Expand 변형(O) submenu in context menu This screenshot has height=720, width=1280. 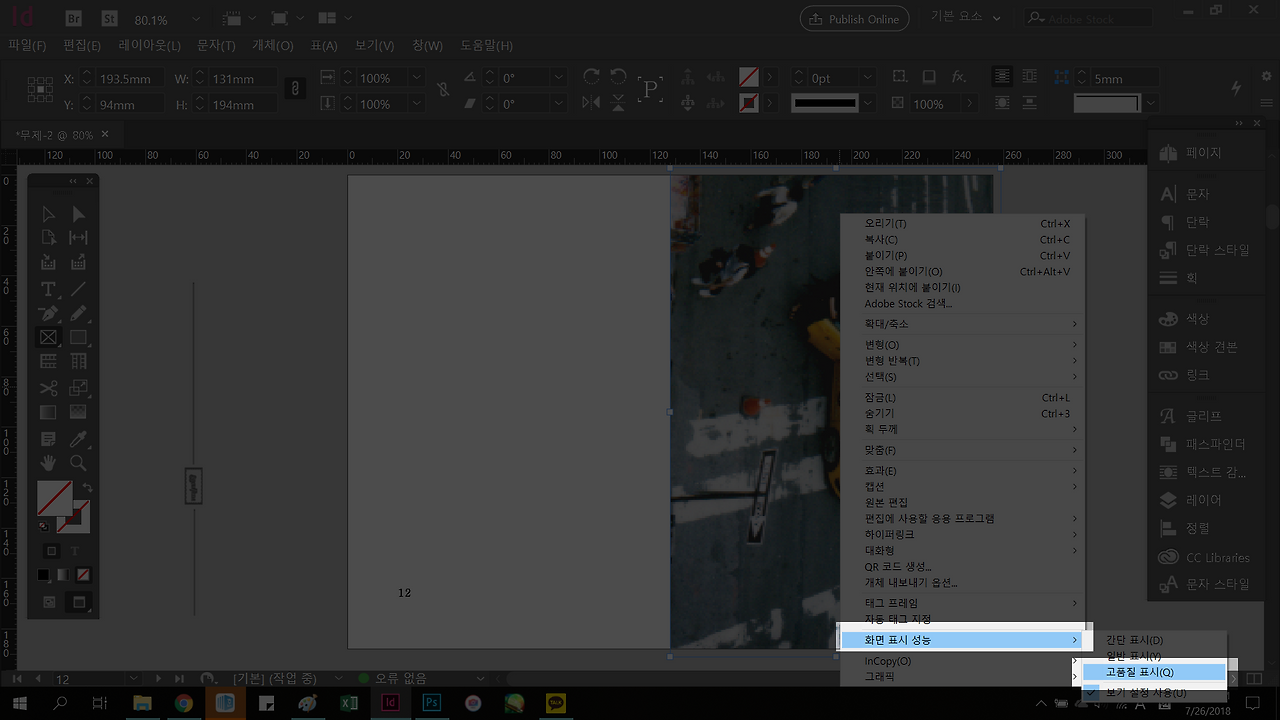click(962, 345)
